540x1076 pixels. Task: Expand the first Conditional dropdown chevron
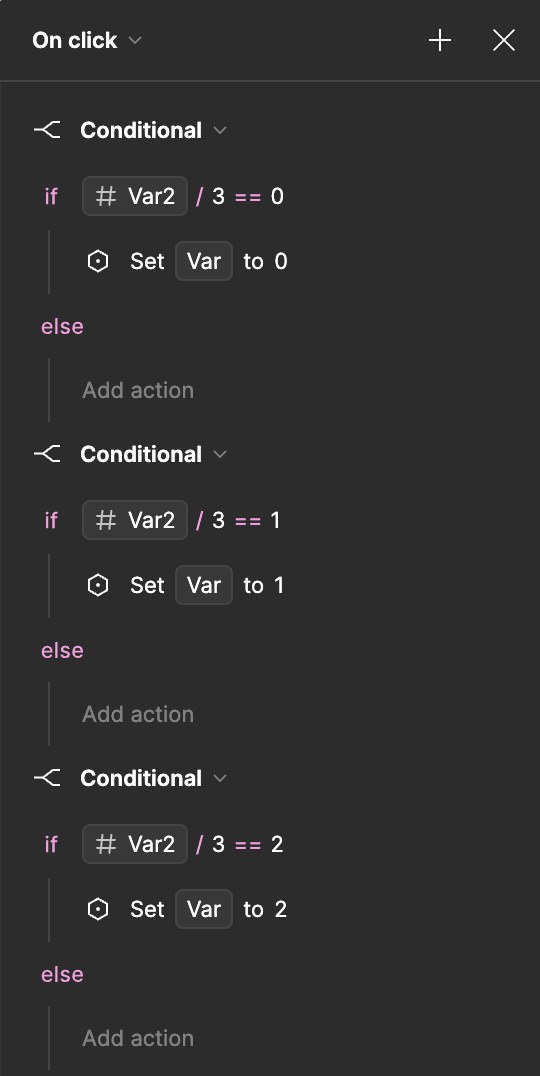pyautogui.click(x=220, y=130)
